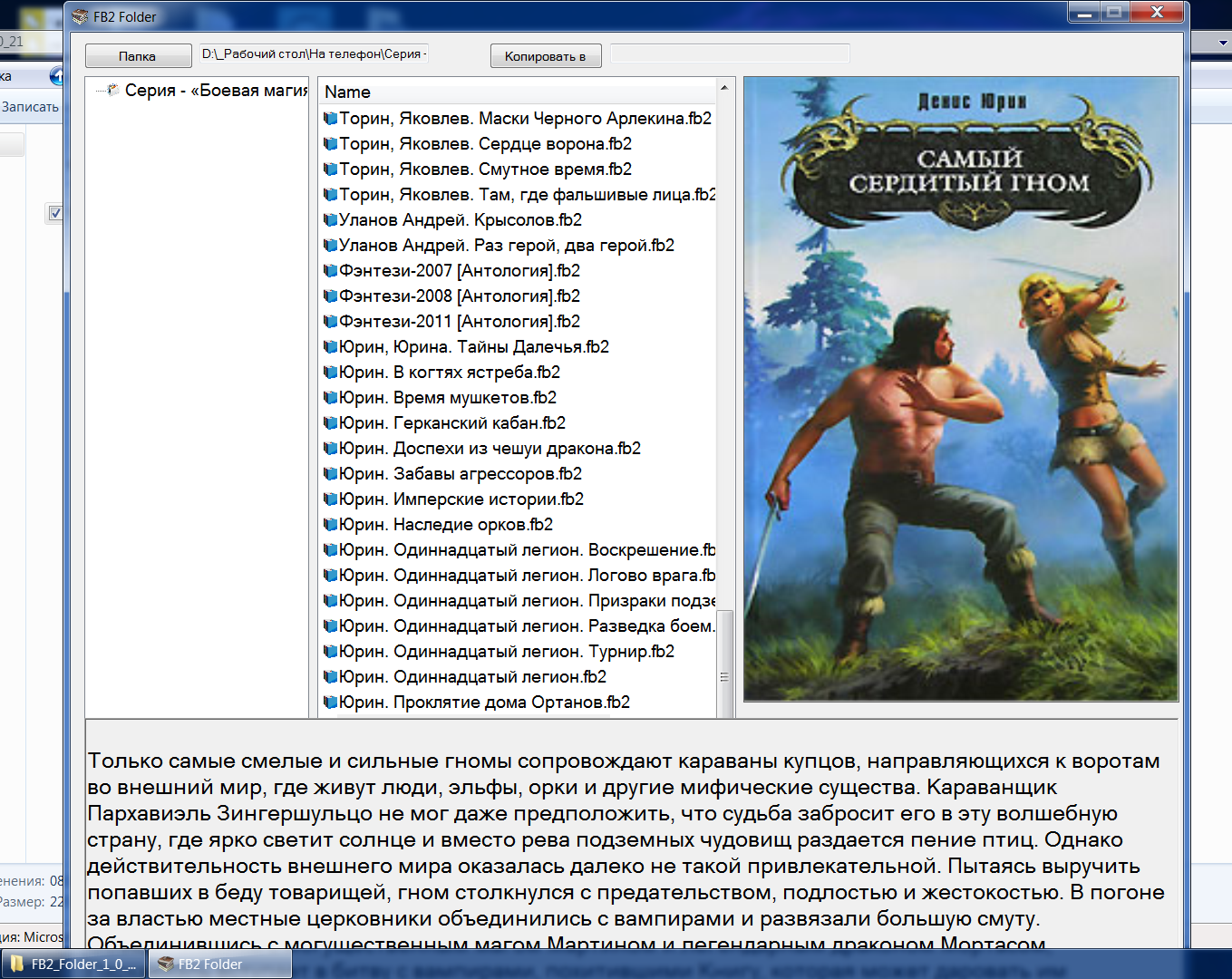Viewport: 1232px width, 979px height.
Task: Click icon beside Юрин. Наследие орков.fb2
Action: click(331, 525)
